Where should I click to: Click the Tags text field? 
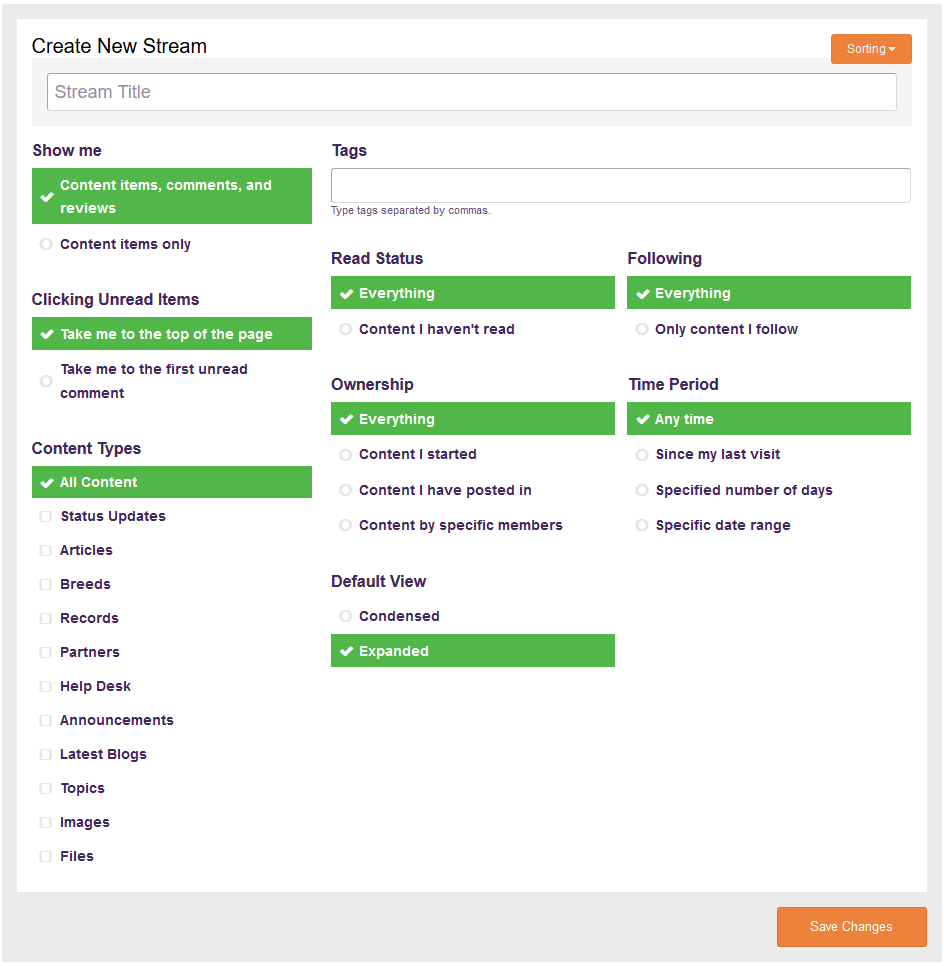tap(620, 186)
